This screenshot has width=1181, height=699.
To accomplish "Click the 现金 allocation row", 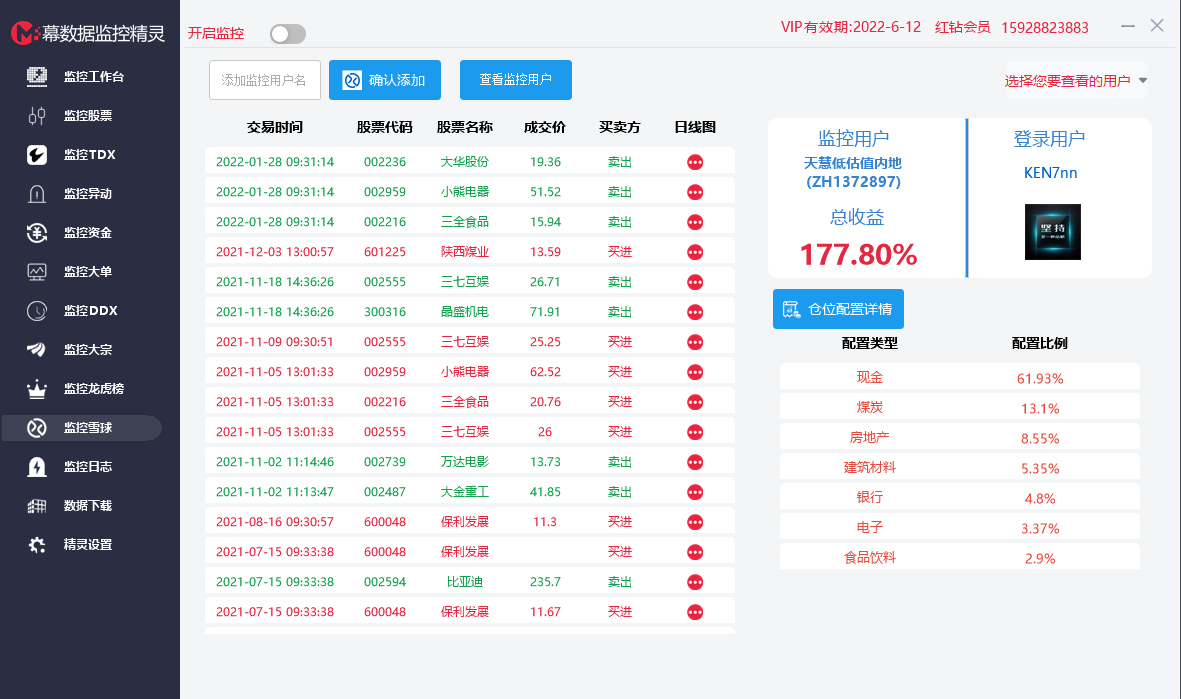I will [x=960, y=377].
